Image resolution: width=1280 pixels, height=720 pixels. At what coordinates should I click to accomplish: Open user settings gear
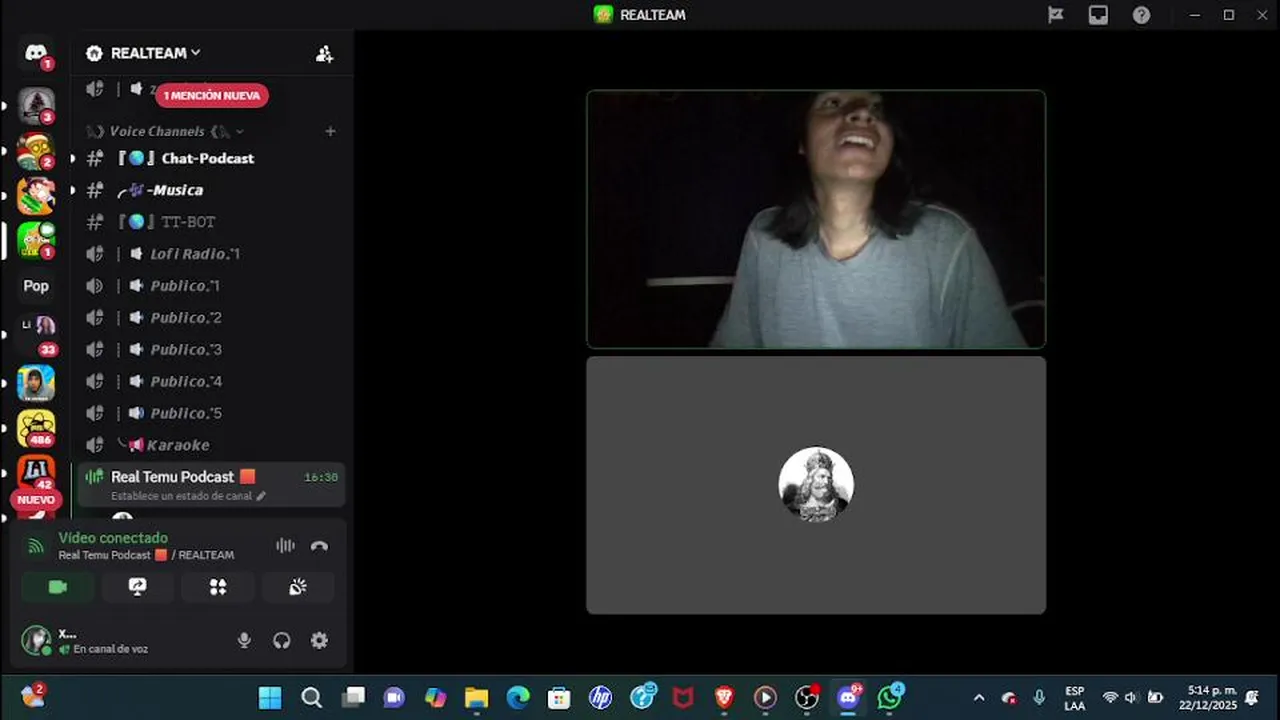319,641
